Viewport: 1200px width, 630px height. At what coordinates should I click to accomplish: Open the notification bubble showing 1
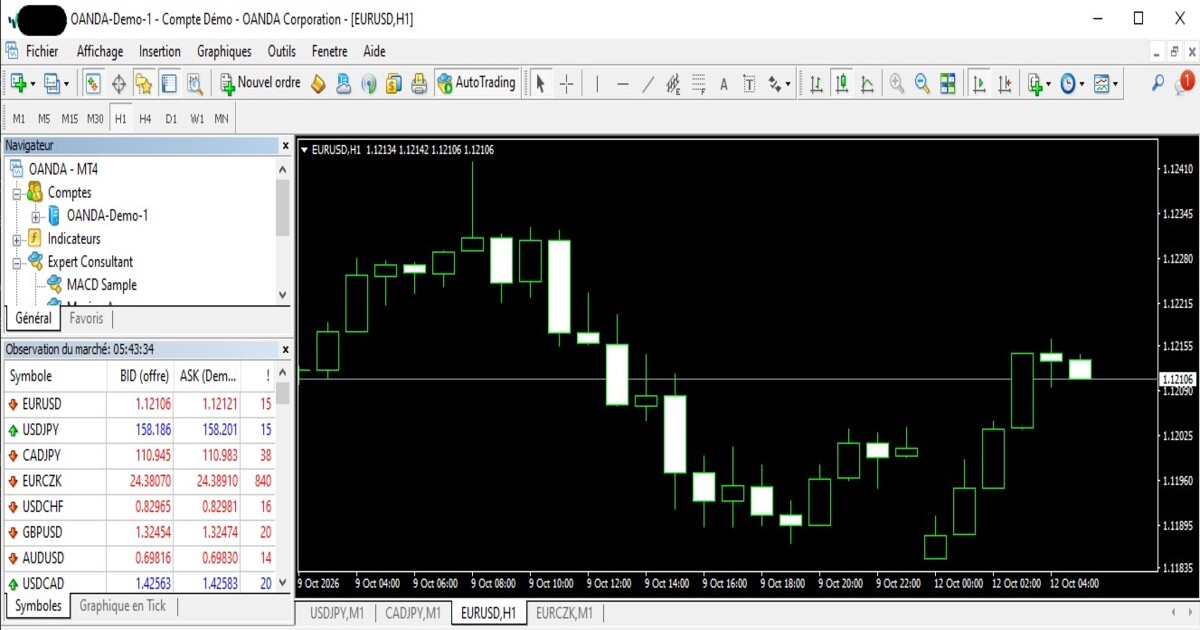[x=1186, y=82]
